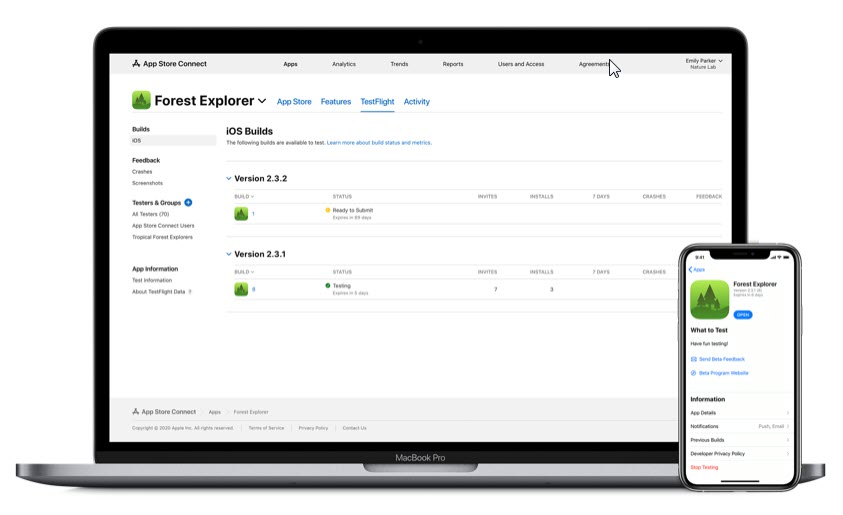The image size is (843, 515).
Task: Click Contact Us in the footer
Action: [354, 428]
